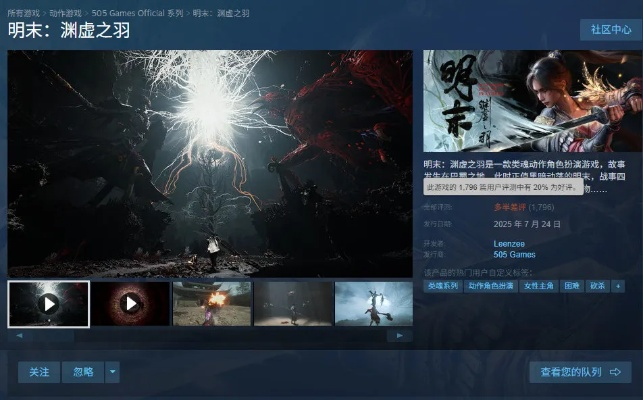Click the 忽略 ignore button
This screenshot has width=643, height=400.
(x=83, y=372)
